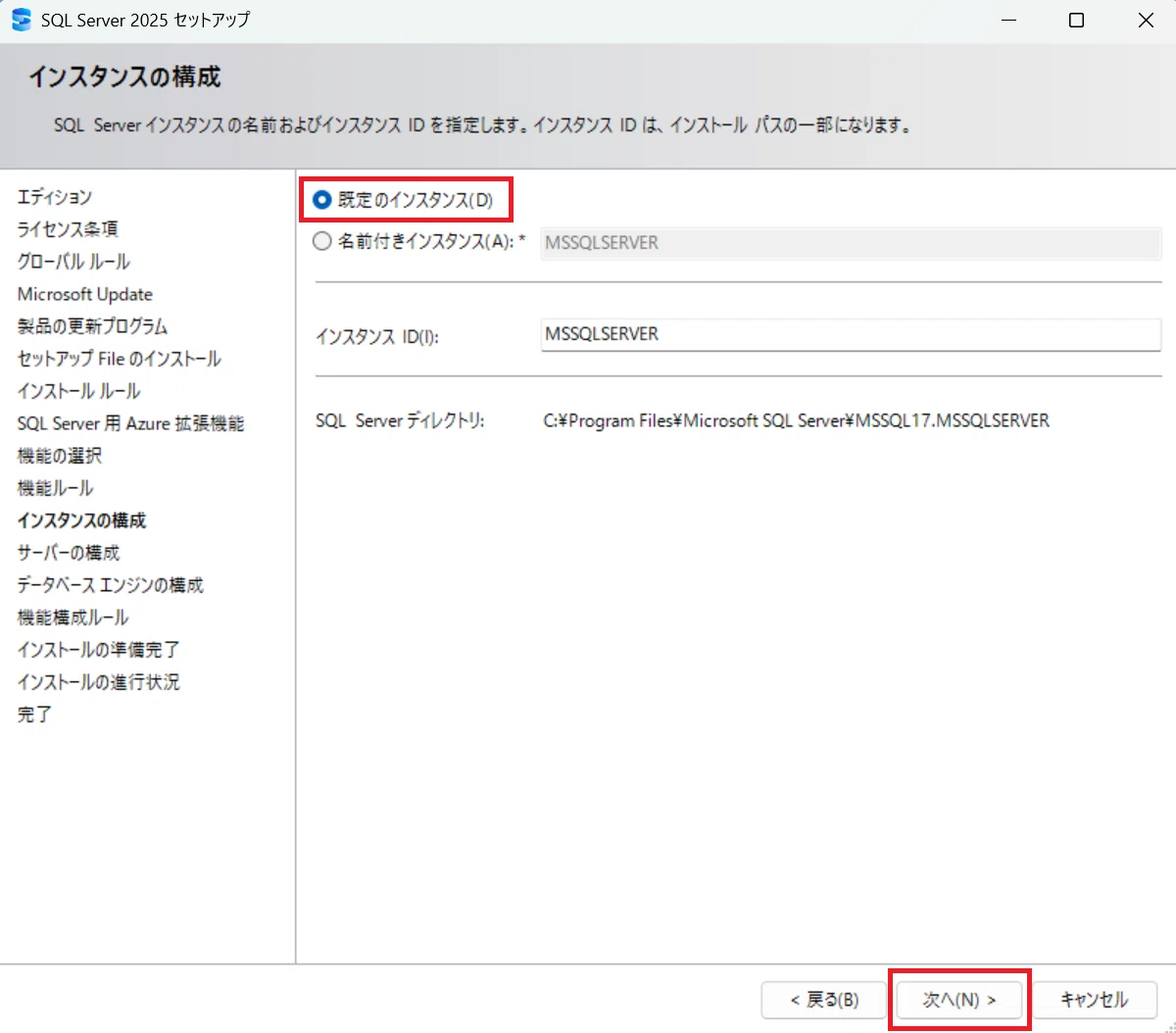Click the 次へ(N) button
Image resolution: width=1176 pixels, height=1033 pixels.
(959, 1000)
